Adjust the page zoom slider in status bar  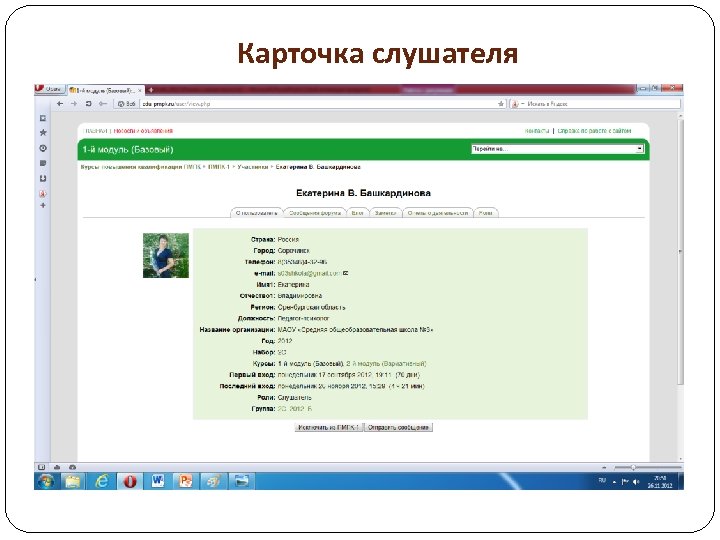coord(647,467)
